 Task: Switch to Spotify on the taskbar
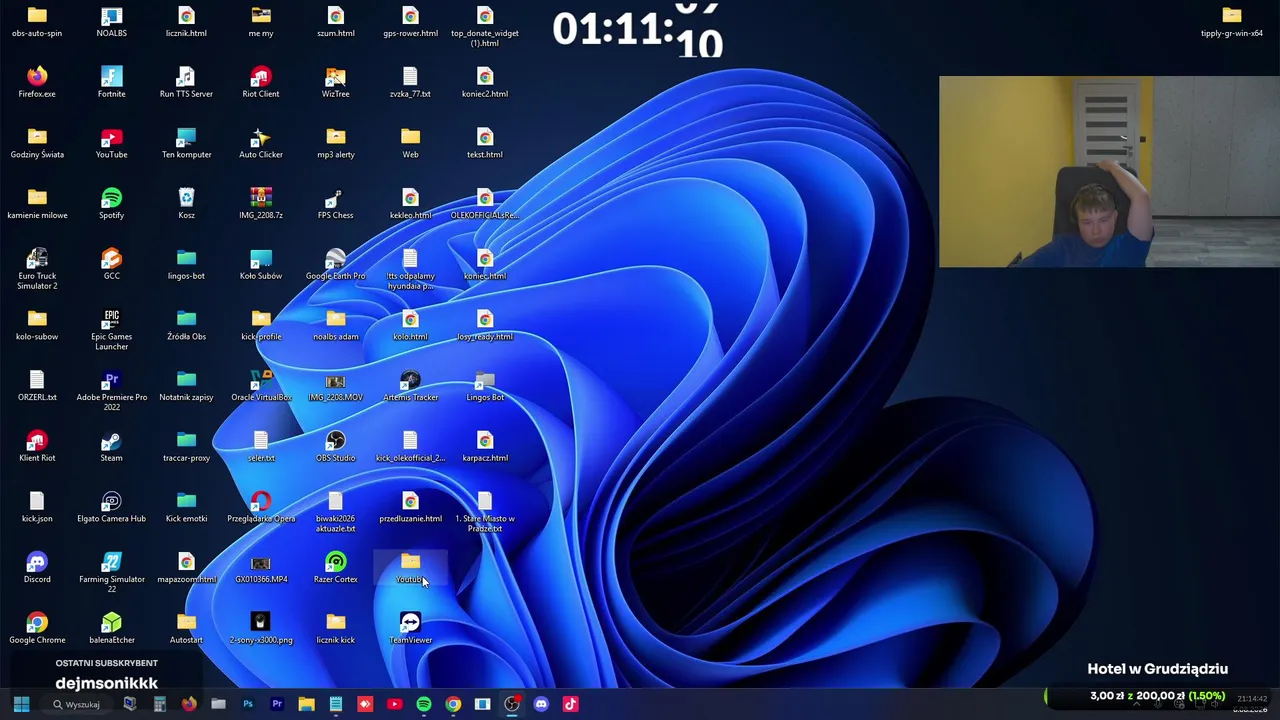click(x=424, y=704)
